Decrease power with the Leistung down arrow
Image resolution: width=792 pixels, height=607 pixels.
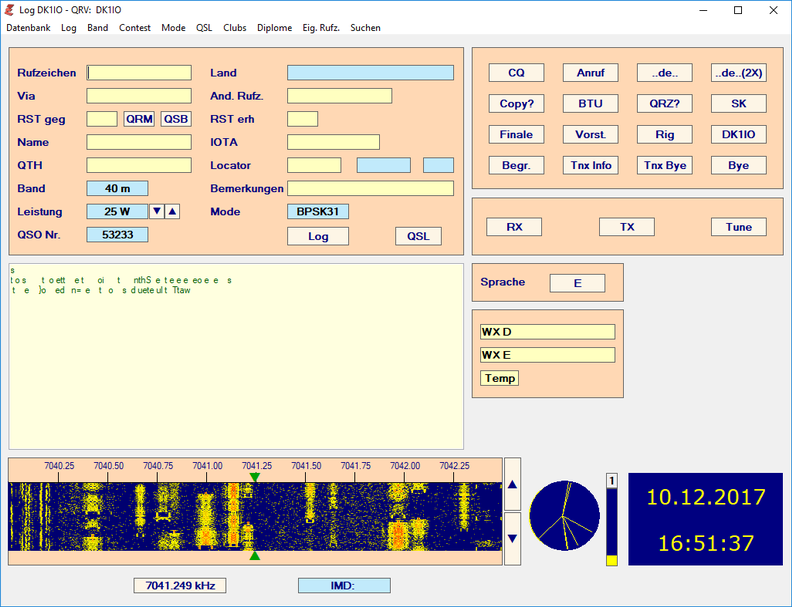click(156, 211)
